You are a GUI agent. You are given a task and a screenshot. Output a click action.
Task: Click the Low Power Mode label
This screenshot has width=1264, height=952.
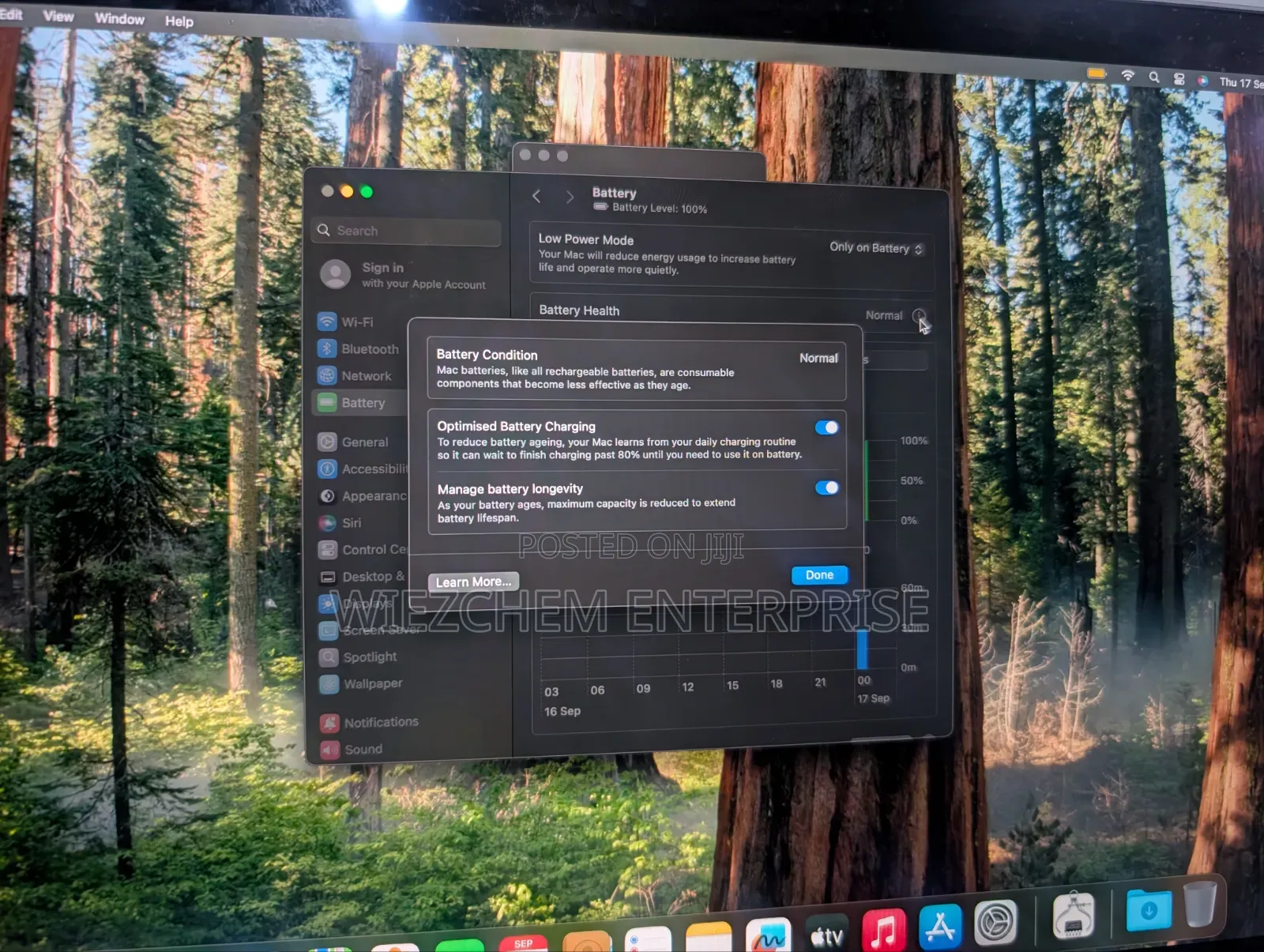pos(586,239)
